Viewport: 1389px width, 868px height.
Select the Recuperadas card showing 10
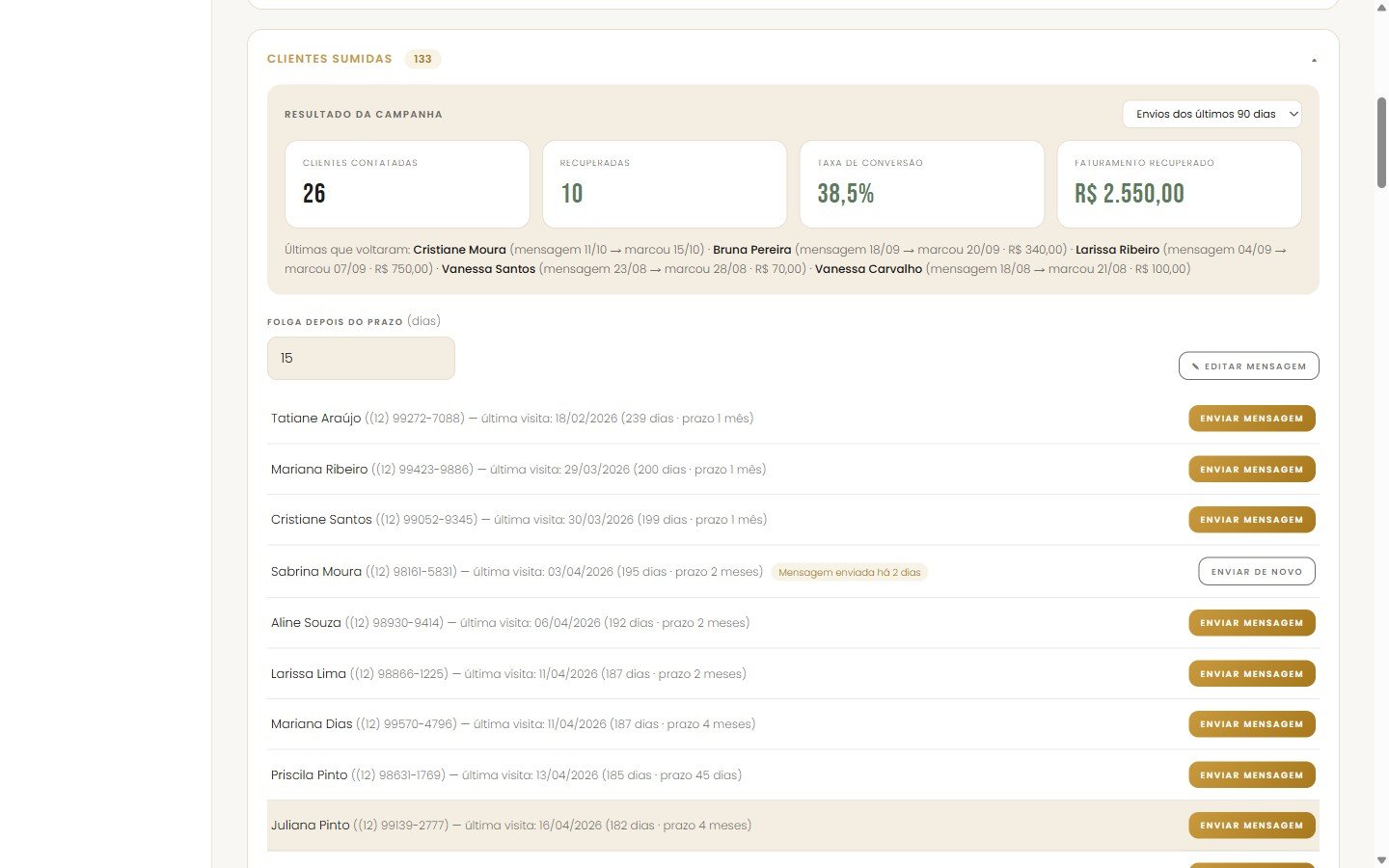pos(665,184)
